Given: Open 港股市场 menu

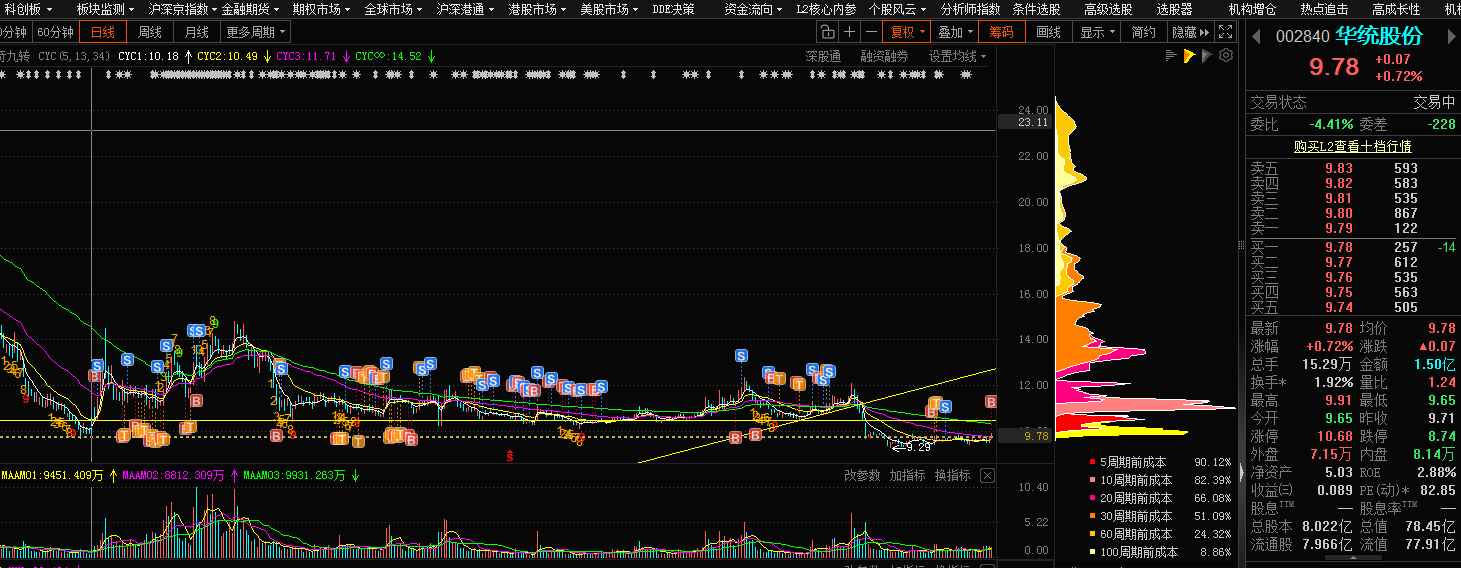Looking at the screenshot, I should tap(537, 9).
